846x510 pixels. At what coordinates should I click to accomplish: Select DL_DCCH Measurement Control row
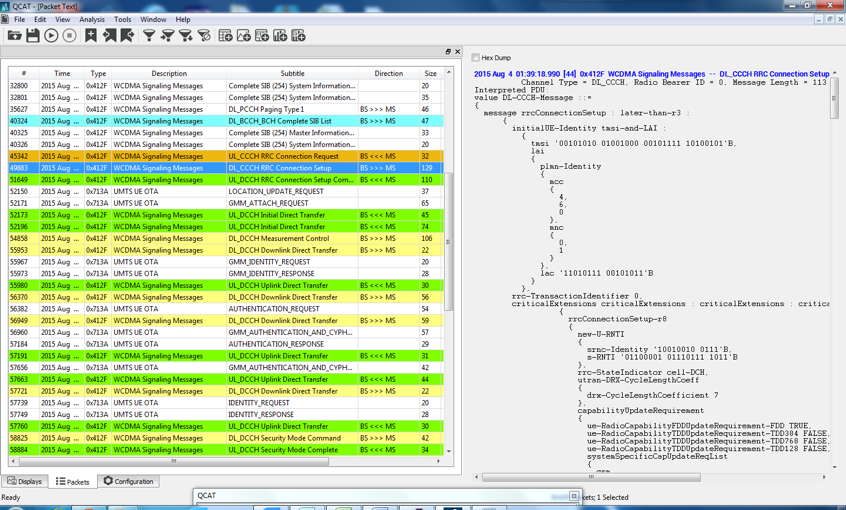(226, 238)
